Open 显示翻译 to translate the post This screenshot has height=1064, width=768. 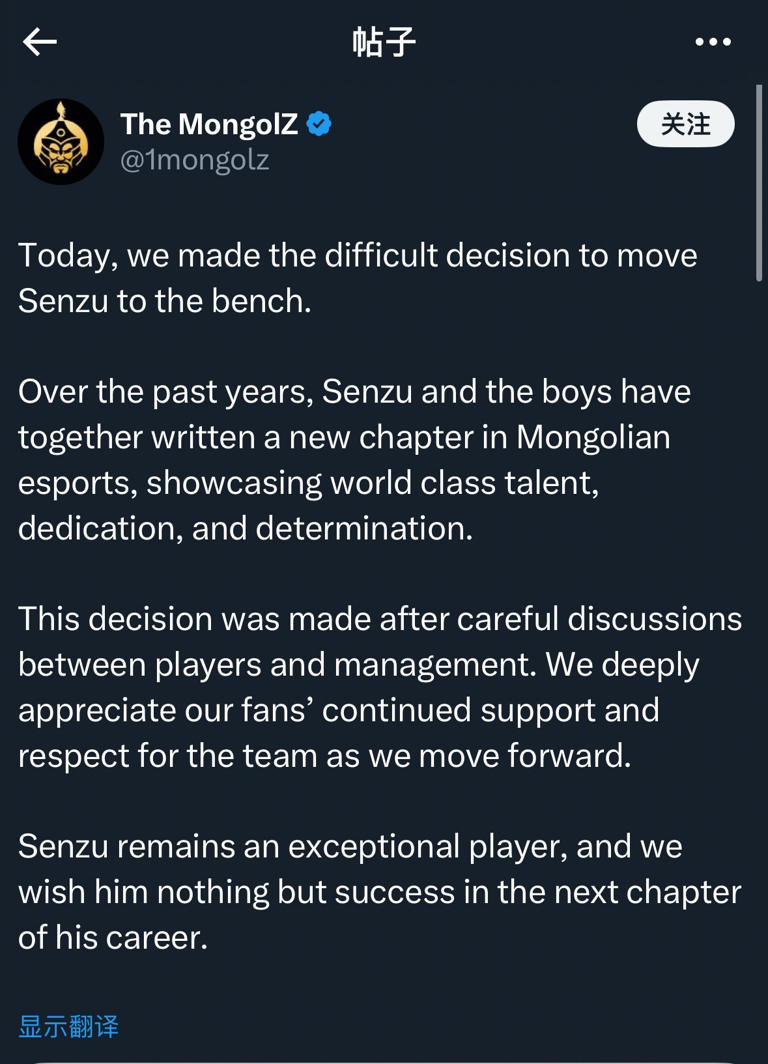point(69,1026)
